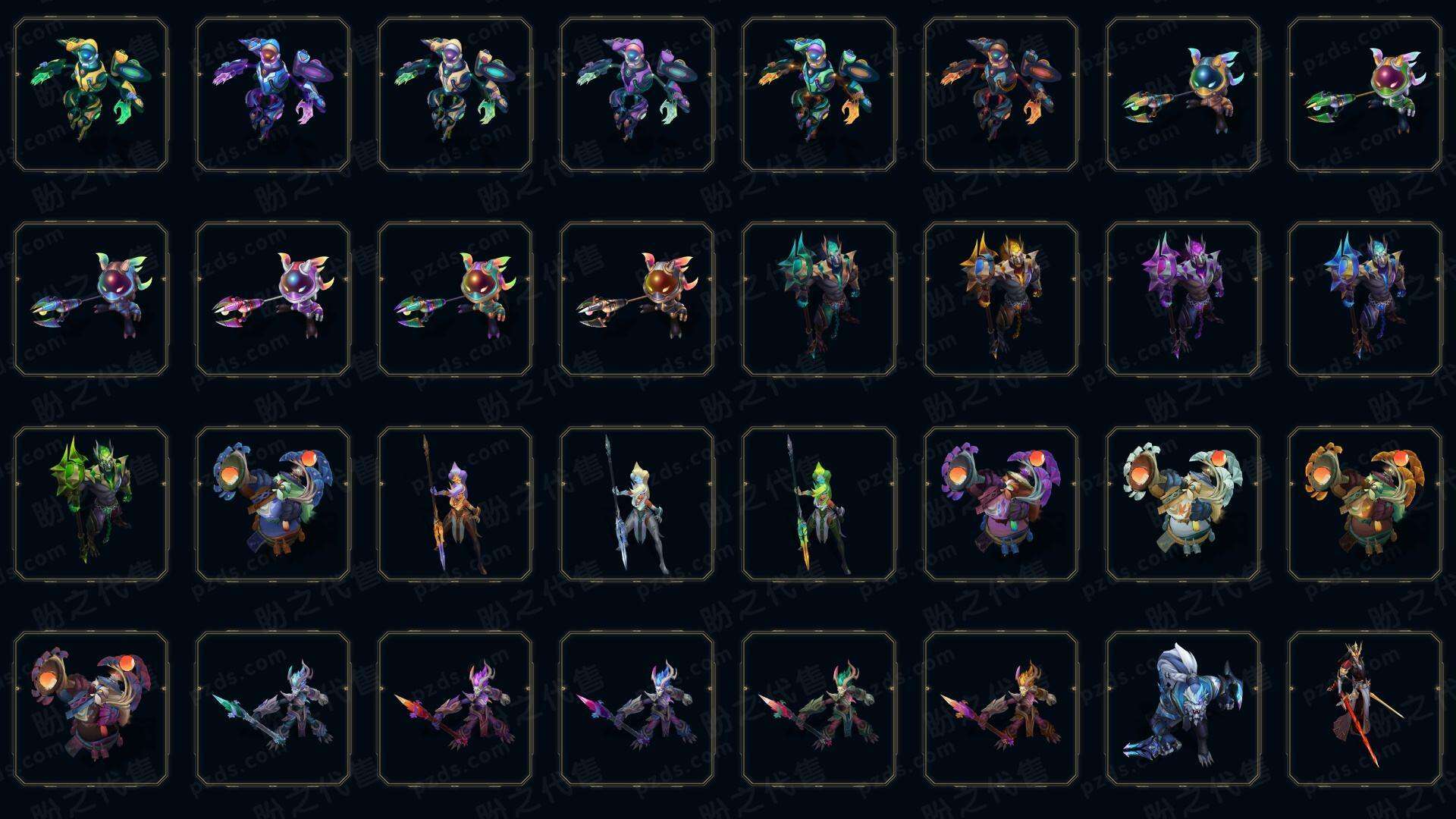Viewport: 1456px width, 819px height.
Task: Select the blue bell-carrying fat character skin
Action: pos(273,504)
